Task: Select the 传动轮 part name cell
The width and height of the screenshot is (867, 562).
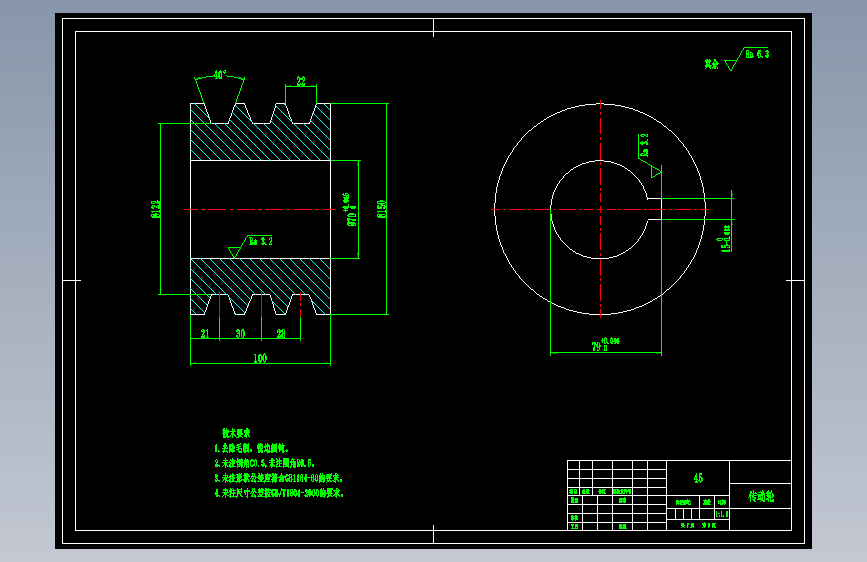Action: pyautogui.click(x=761, y=496)
